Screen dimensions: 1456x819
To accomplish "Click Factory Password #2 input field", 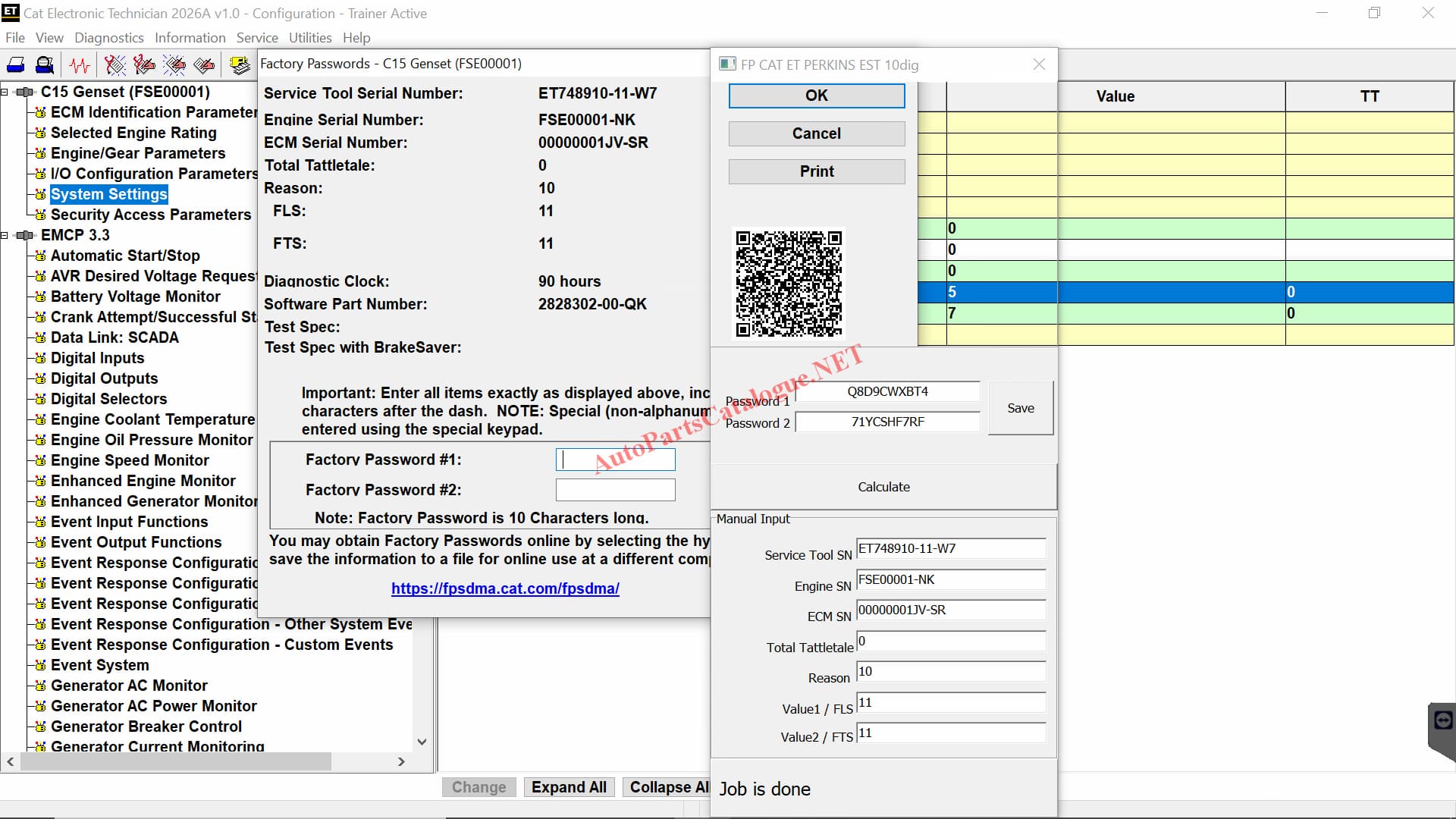I will point(615,490).
